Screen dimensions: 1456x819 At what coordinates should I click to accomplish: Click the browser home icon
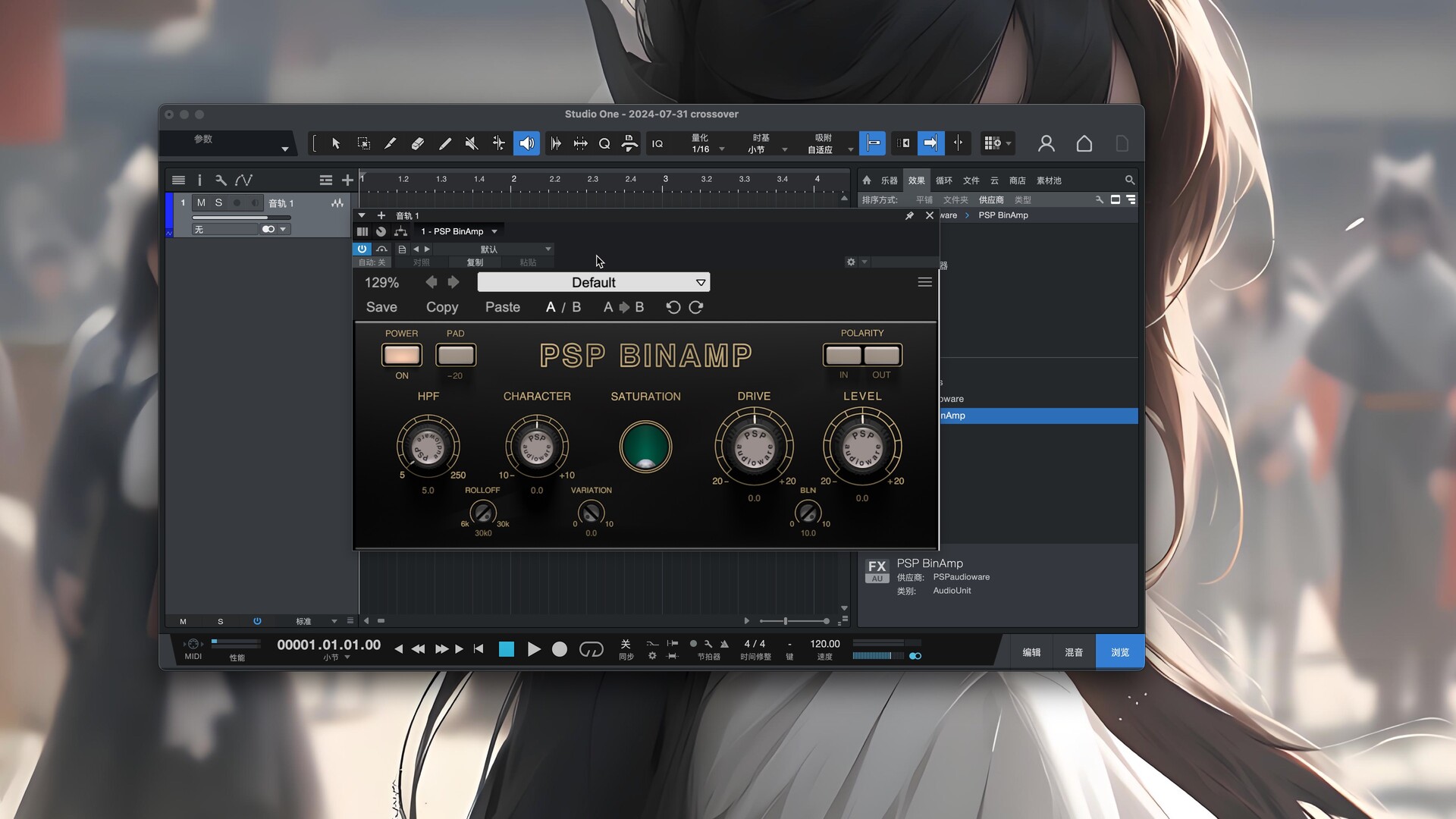867,180
